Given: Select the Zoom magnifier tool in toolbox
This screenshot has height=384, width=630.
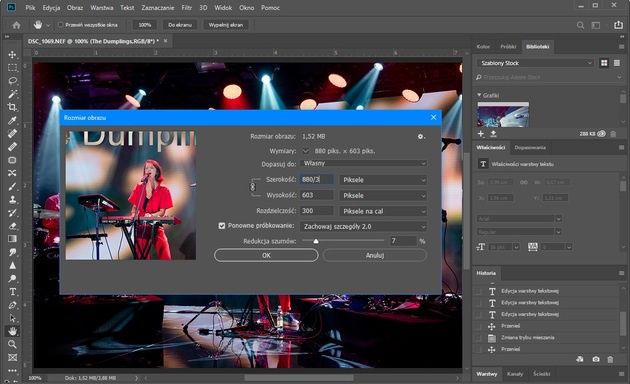Looking at the screenshot, I should click(12, 344).
